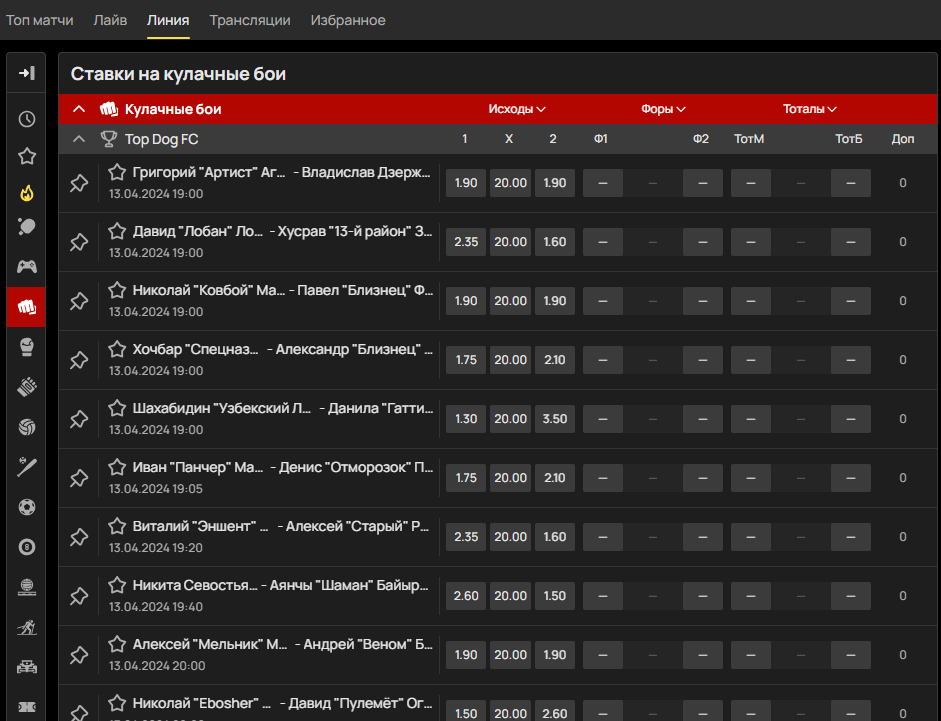Favorite the Давид "Лобан" match star
Viewport: 941px width, 721px height.
117,231
